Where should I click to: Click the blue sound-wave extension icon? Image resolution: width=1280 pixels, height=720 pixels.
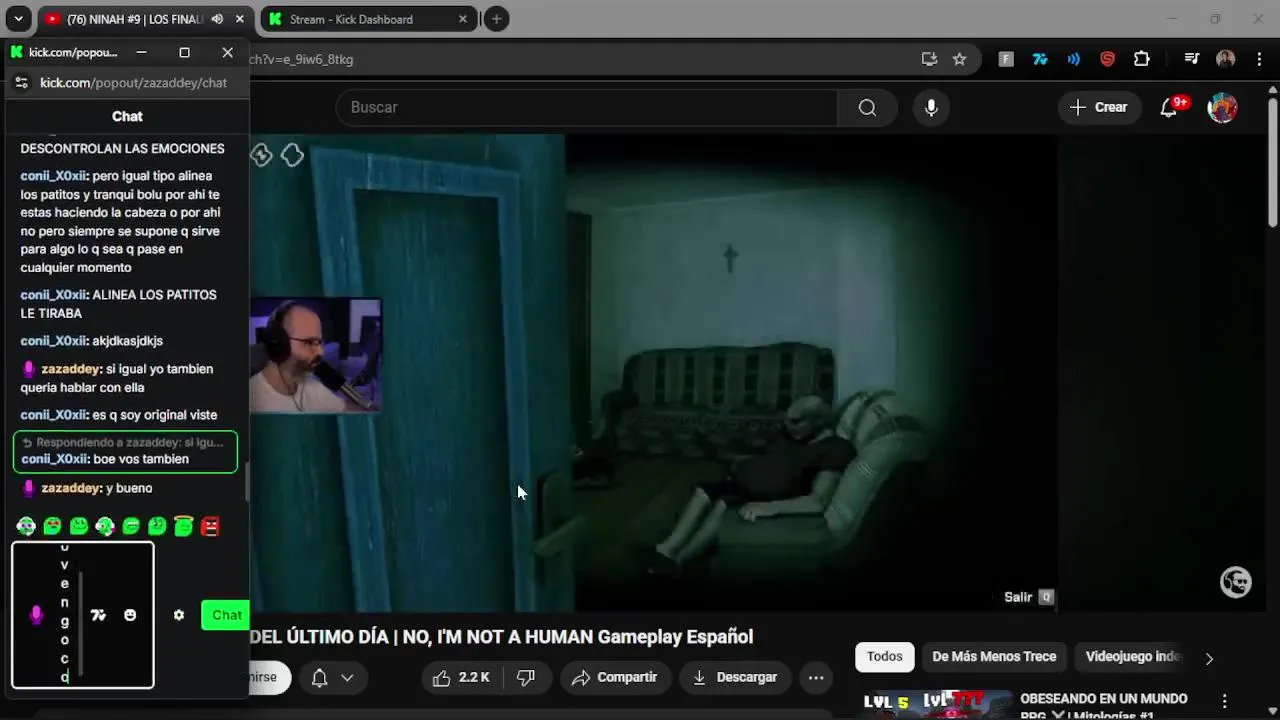click(1073, 59)
